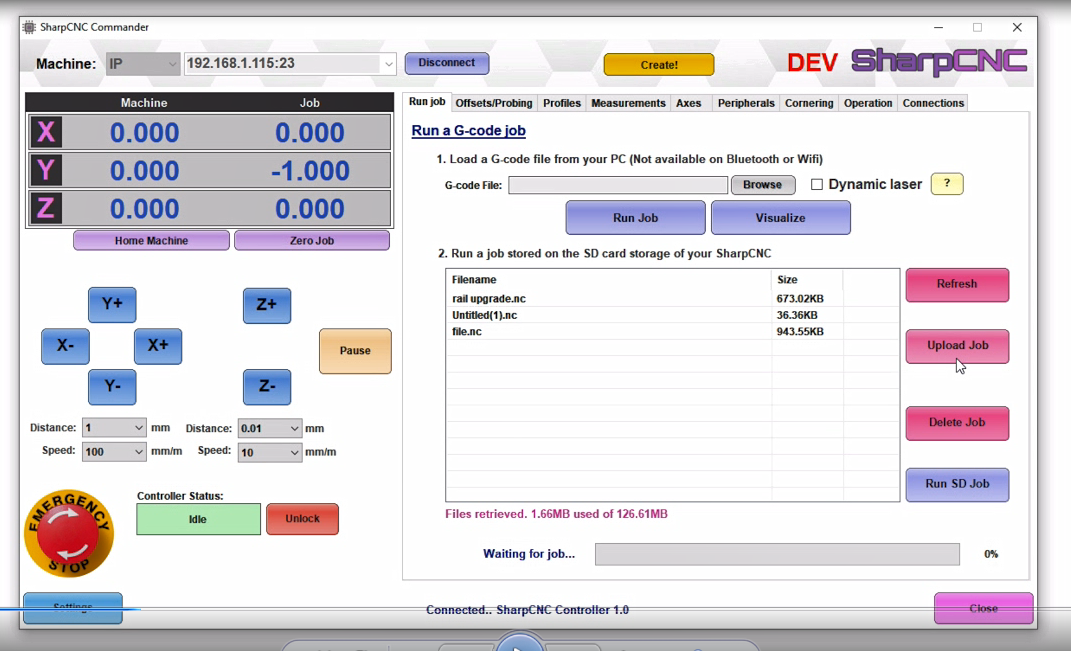Jog the Y axis negative with Y-
The image size is (1071, 651).
[112, 387]
